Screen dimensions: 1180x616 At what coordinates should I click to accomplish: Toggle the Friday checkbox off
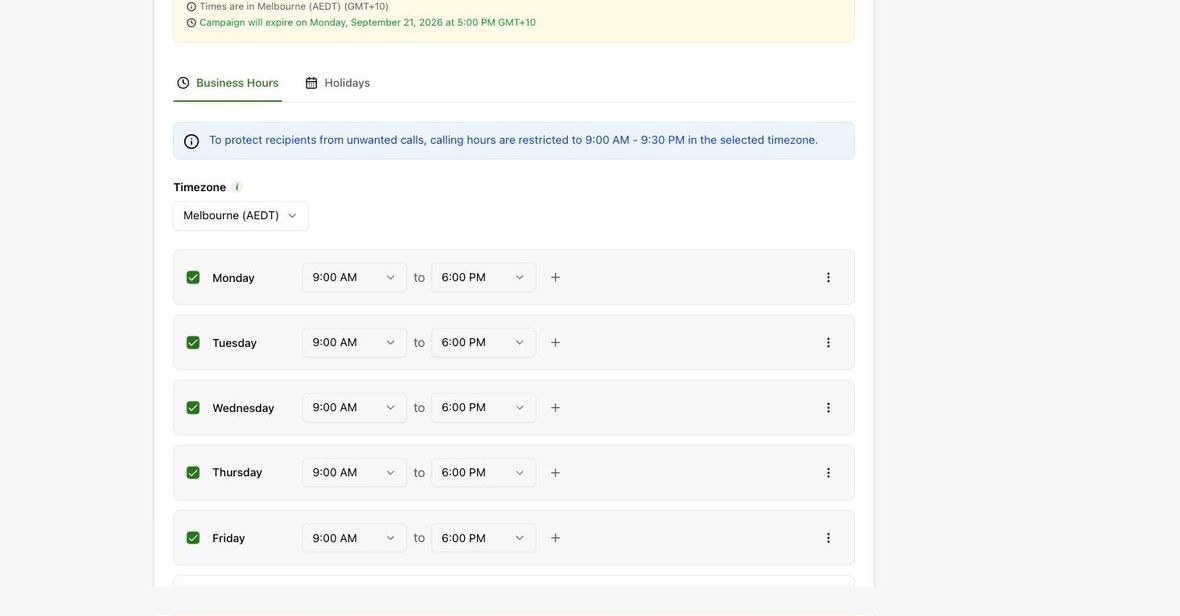(193, 538)
